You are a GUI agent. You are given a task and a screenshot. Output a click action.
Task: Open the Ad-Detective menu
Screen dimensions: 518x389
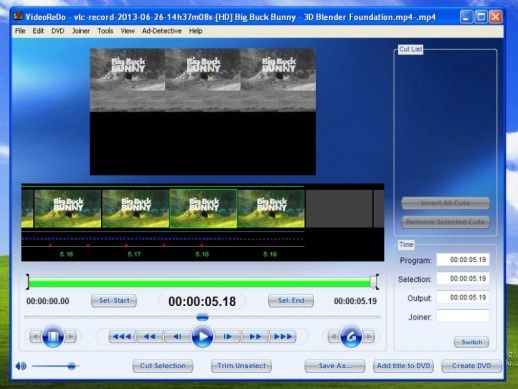162,31
